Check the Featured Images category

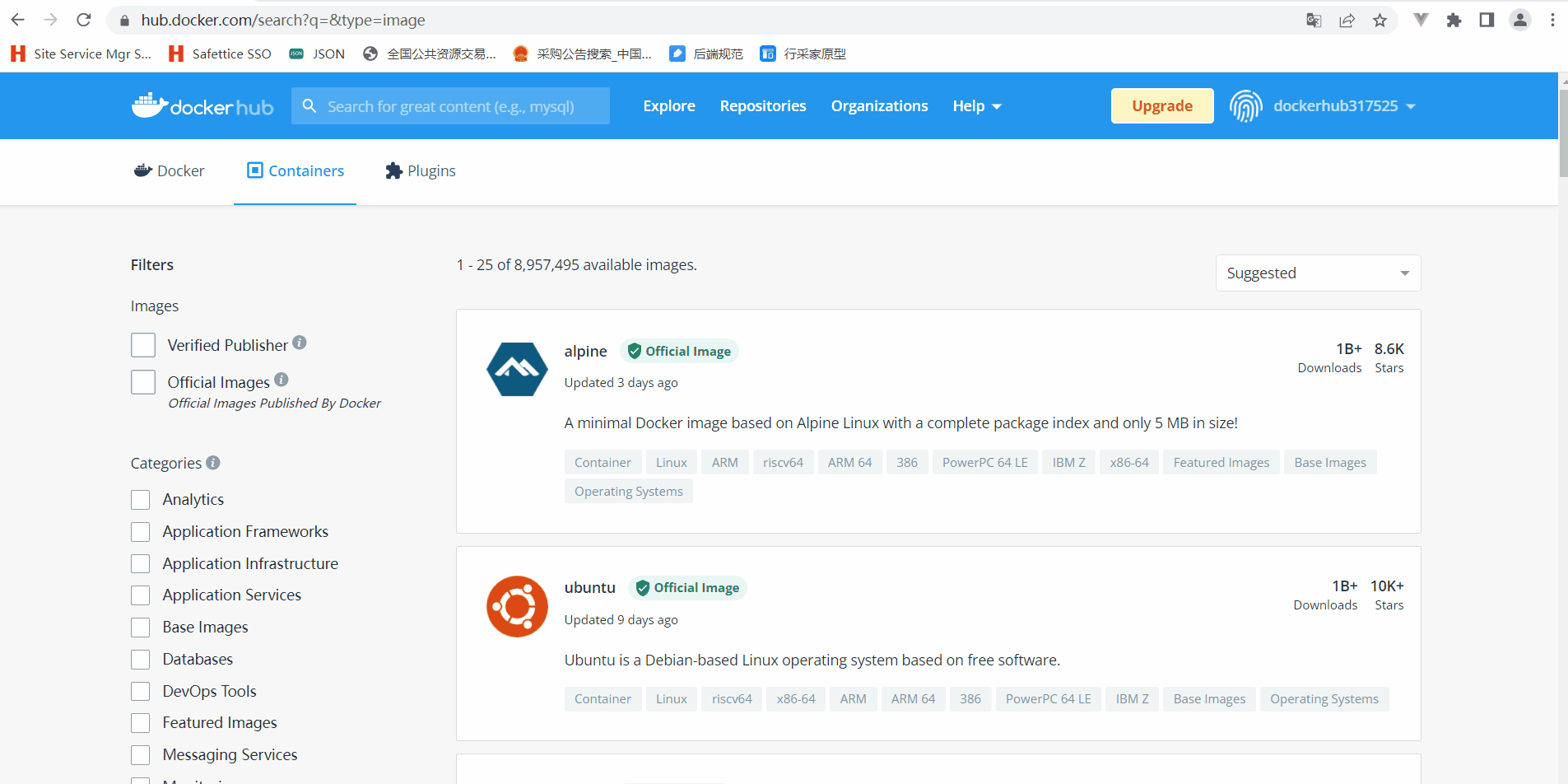[x=141, y=723]
